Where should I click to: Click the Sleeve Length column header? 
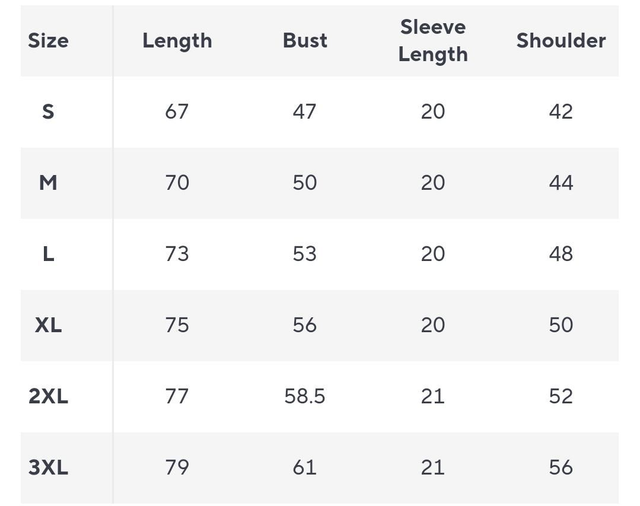433,41
